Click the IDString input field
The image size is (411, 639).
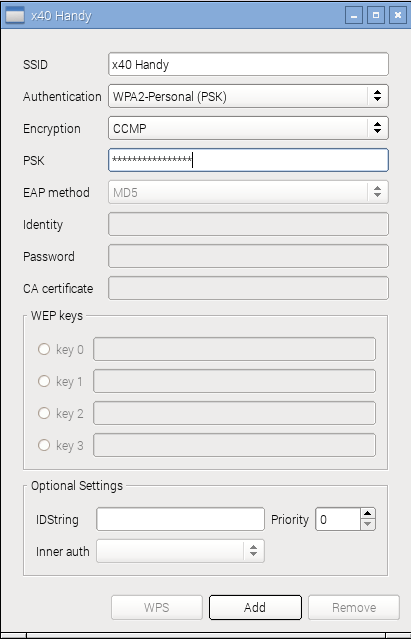[180, 519]
